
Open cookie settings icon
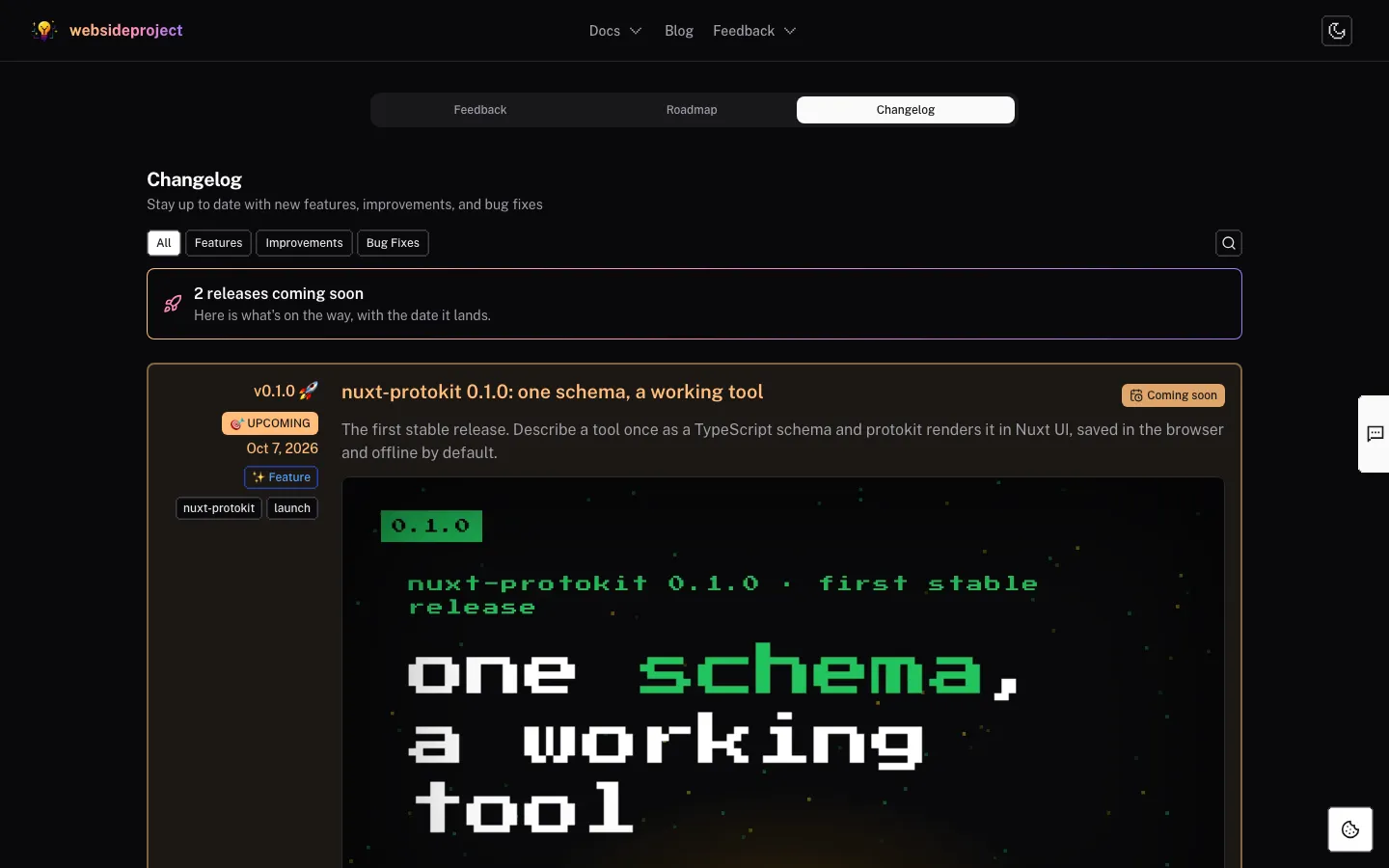click(x=1349, y=829)
